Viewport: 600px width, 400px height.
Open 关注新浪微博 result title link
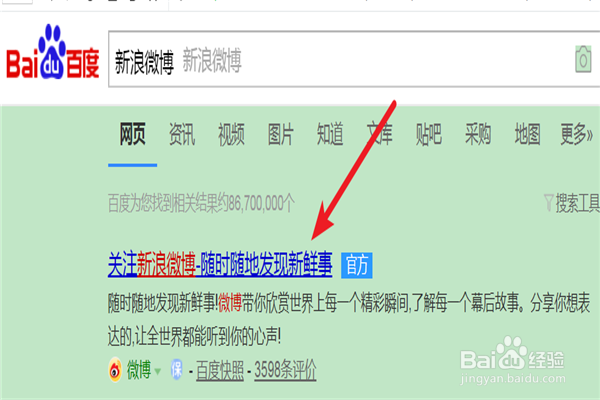pyautogui.click(x=220, y=264)
